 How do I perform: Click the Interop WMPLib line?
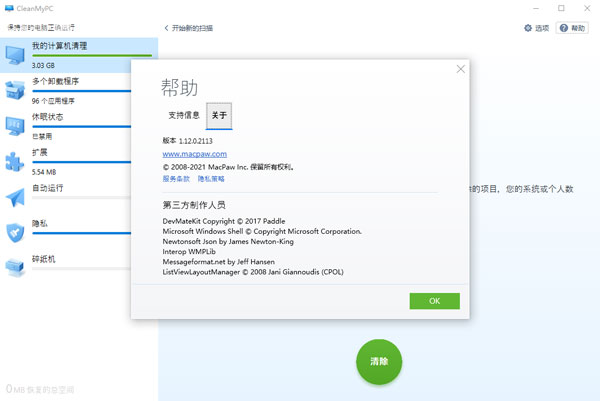point(189,252)
